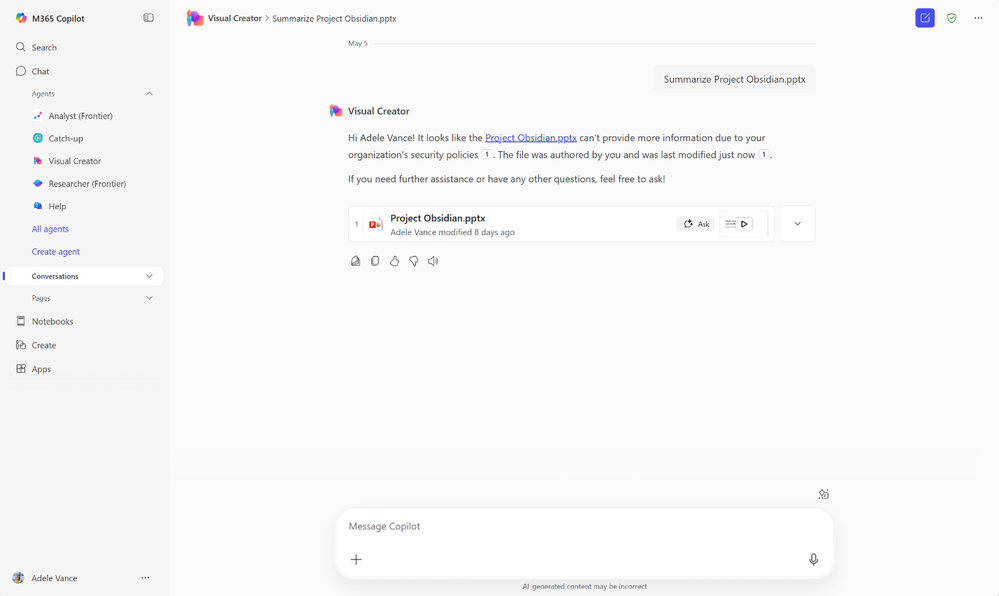This screenshot has width=999, height=596.
Task: Click Visual Creator in the header breadcrumb
Action: click(x=234, y=18)
